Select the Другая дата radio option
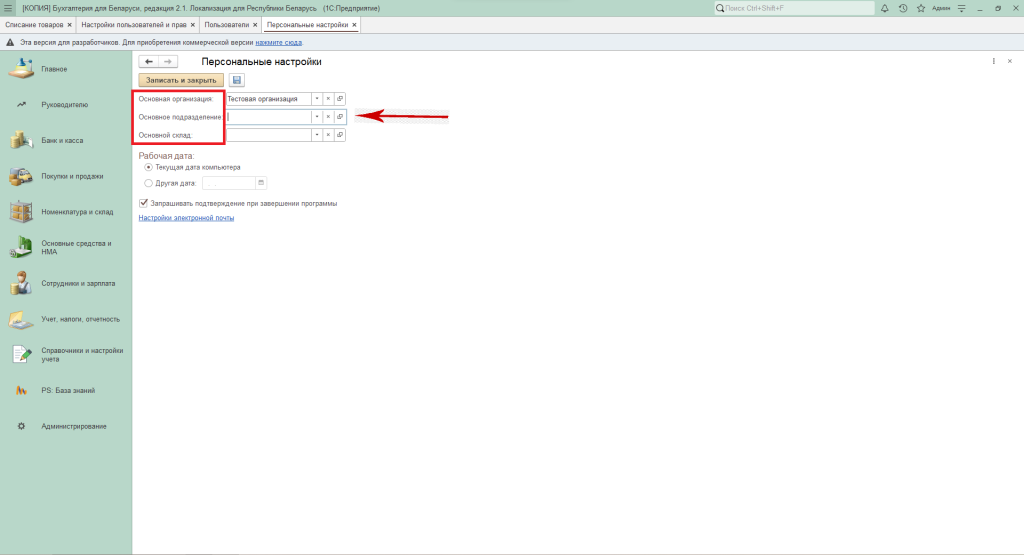The image size is (1024, 555). pyautogui.click(x=149, y=183)
